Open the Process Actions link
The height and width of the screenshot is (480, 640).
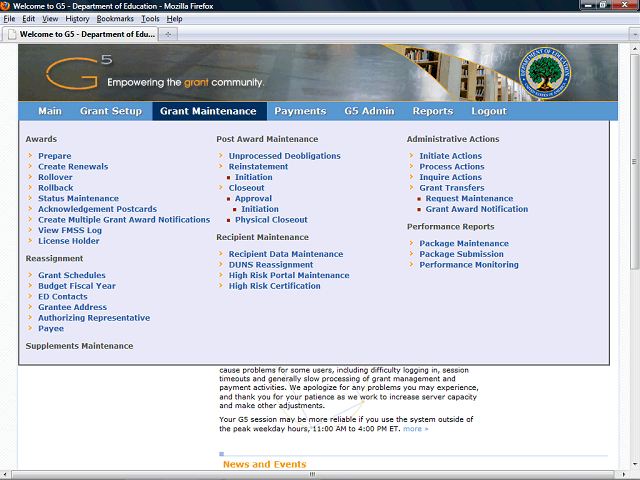coord(452,167)
